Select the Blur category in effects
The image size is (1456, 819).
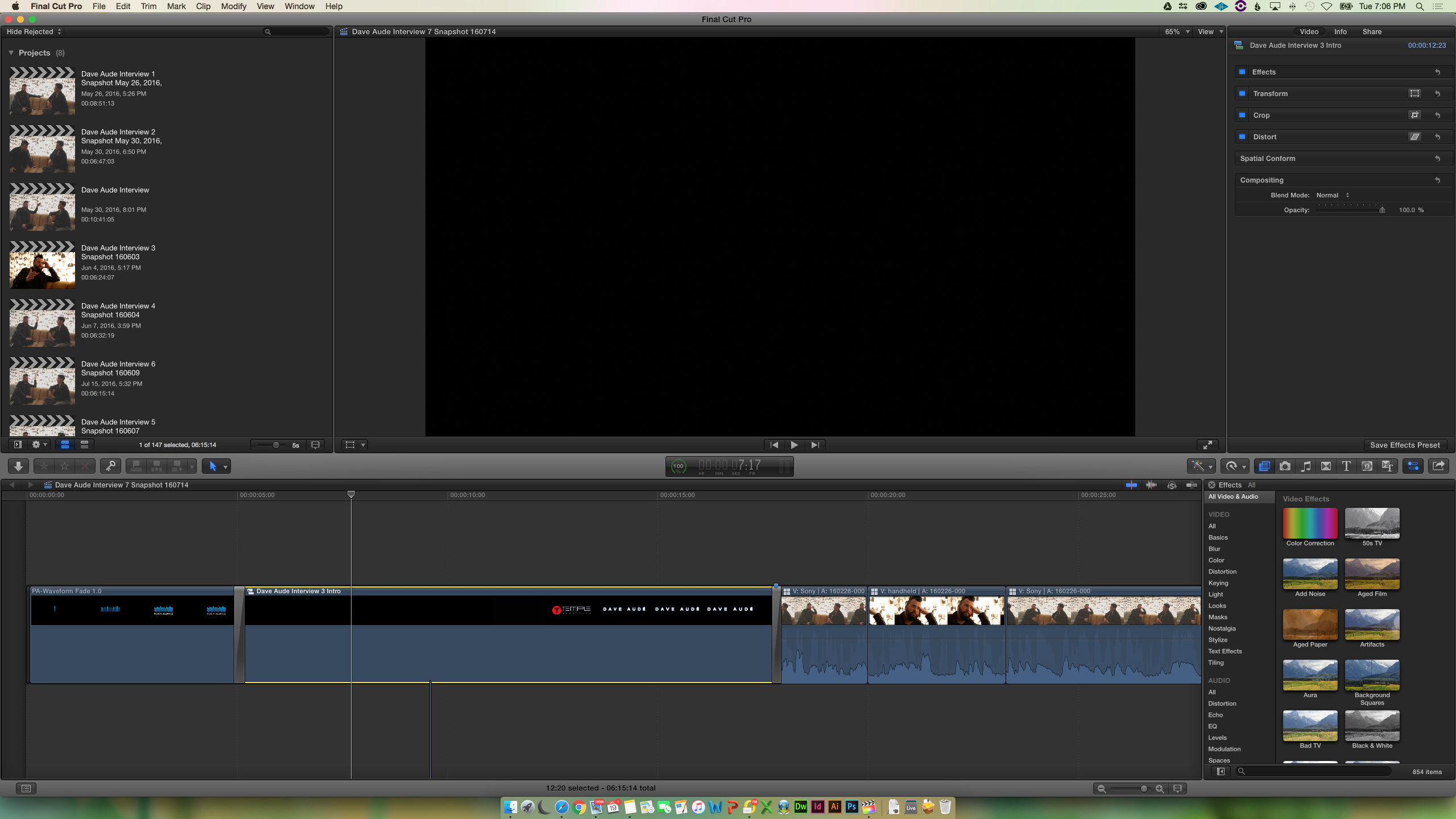pos(1214,549)
